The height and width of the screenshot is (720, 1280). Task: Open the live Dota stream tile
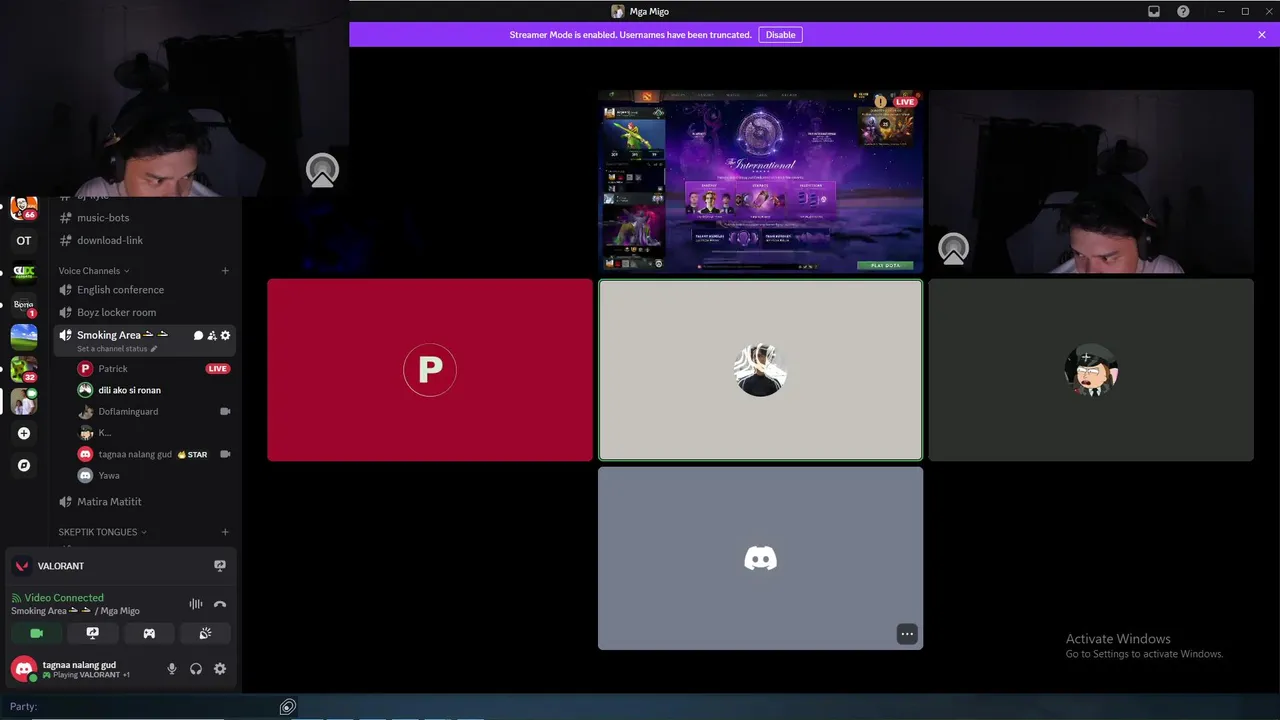coord(760,182)
